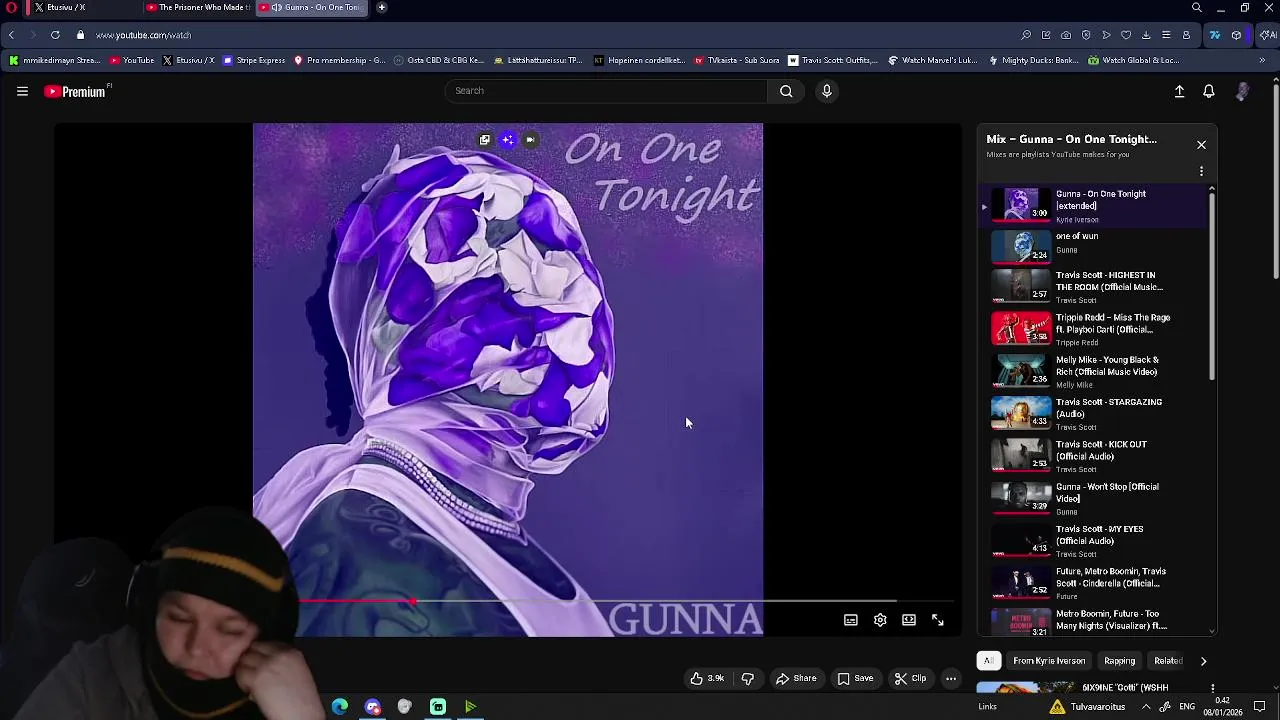Screen dimensions: 1280x720
Task: Dislike the video
Action: click(x=748, y=678)
